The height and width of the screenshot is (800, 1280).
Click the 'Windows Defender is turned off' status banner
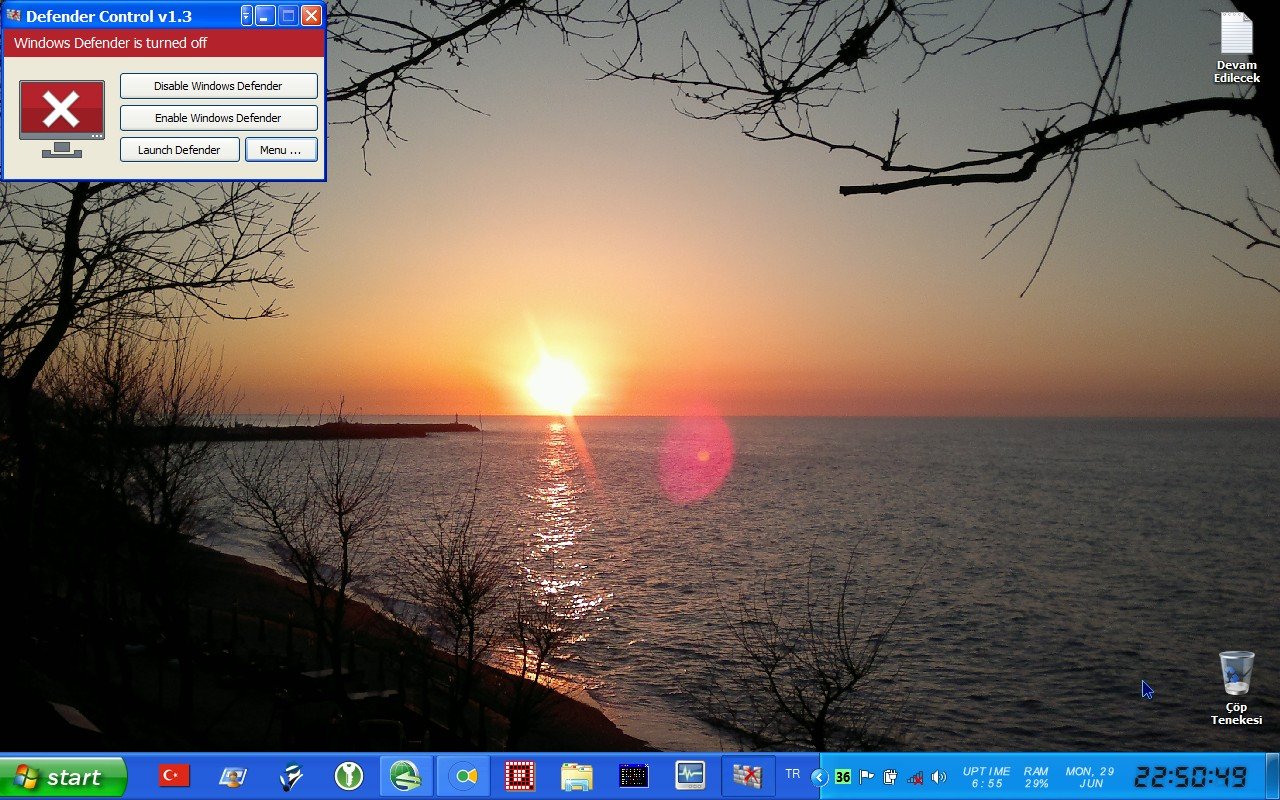(x=164, y=43)
